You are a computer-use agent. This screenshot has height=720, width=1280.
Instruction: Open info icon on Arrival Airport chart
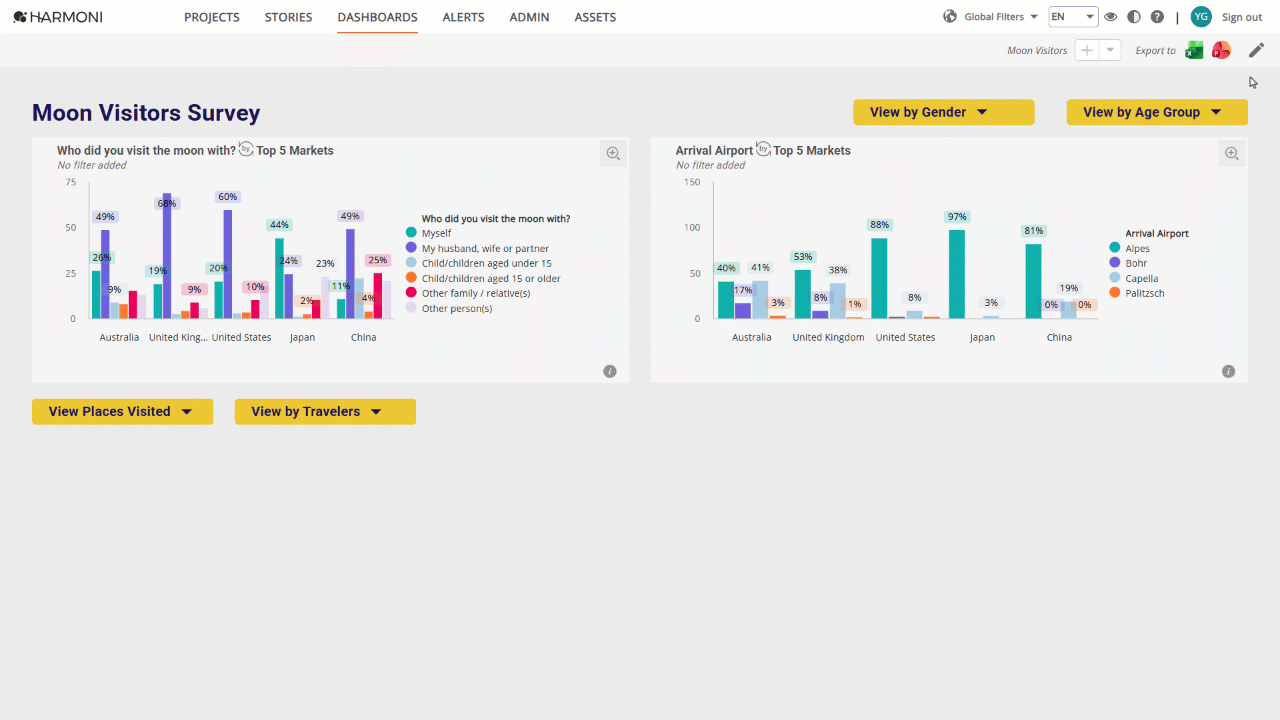tap(1229, 371)
